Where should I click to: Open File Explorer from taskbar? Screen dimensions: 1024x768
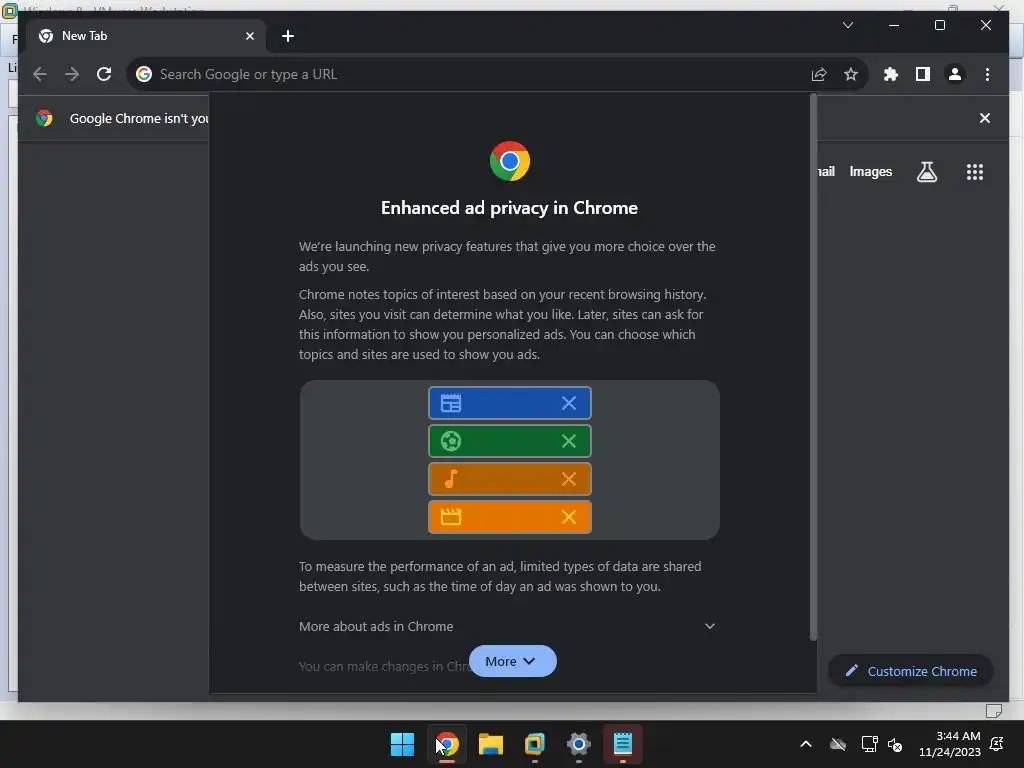click(490, 744)
